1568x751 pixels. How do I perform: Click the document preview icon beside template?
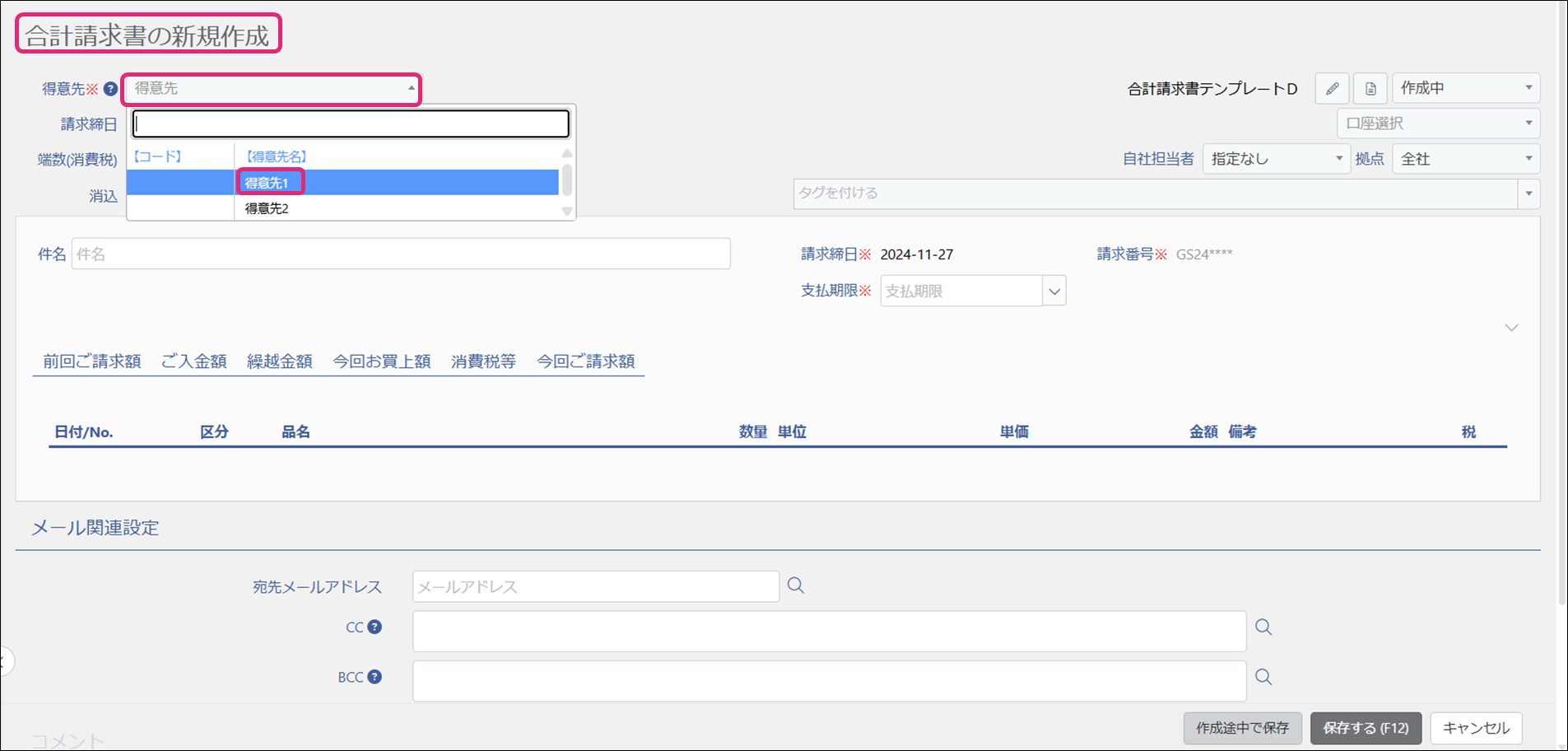coord(1370,88)
